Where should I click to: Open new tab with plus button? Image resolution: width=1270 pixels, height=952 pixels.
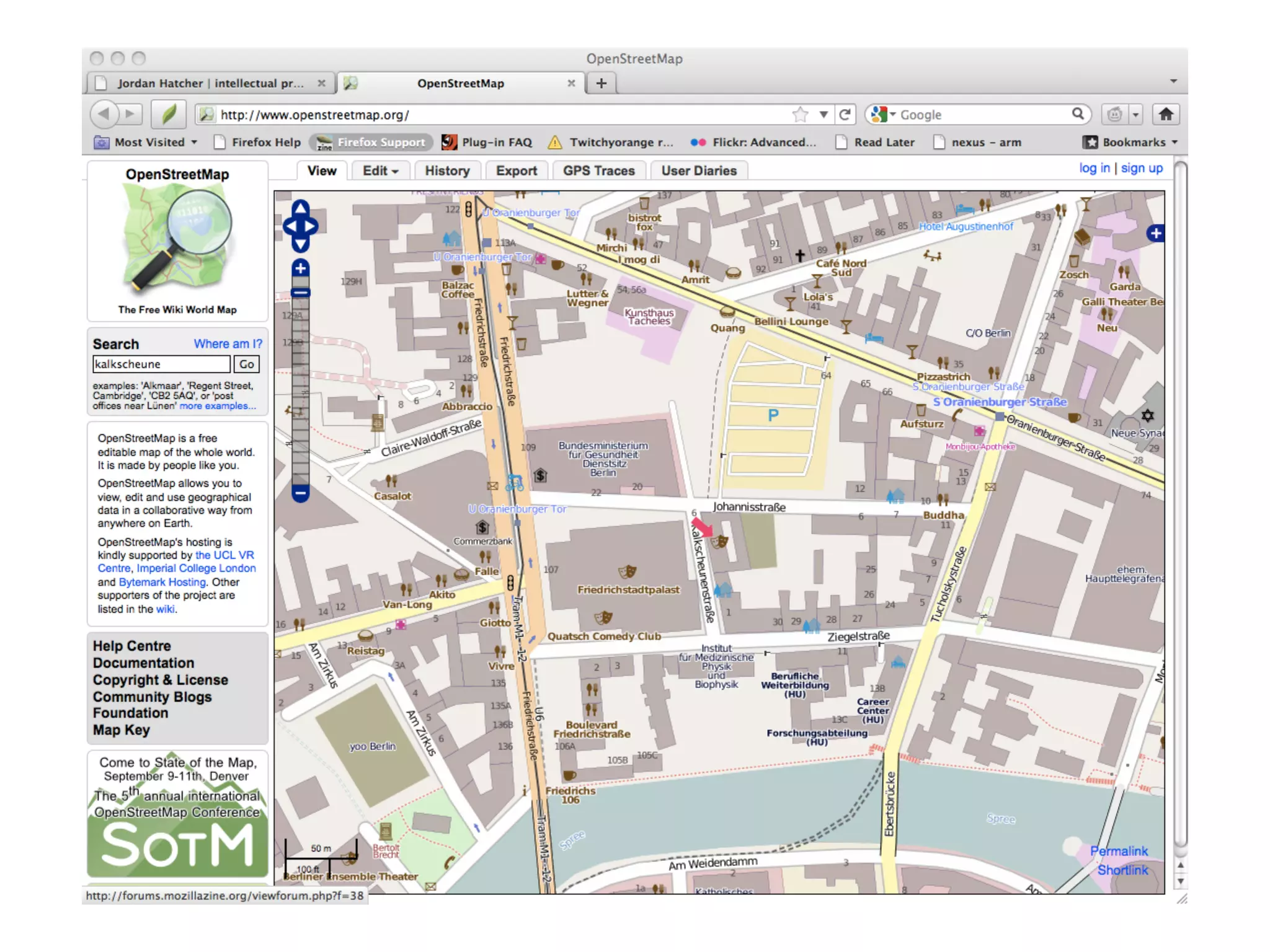pos(601,83)
